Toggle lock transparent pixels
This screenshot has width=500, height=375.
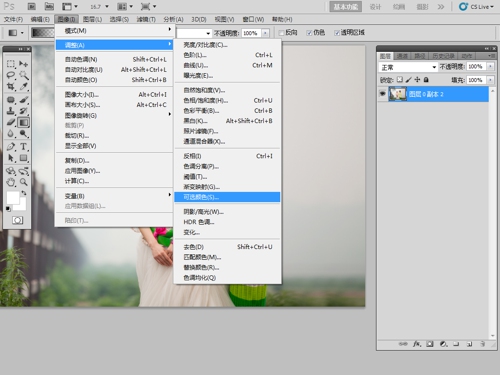399,80
